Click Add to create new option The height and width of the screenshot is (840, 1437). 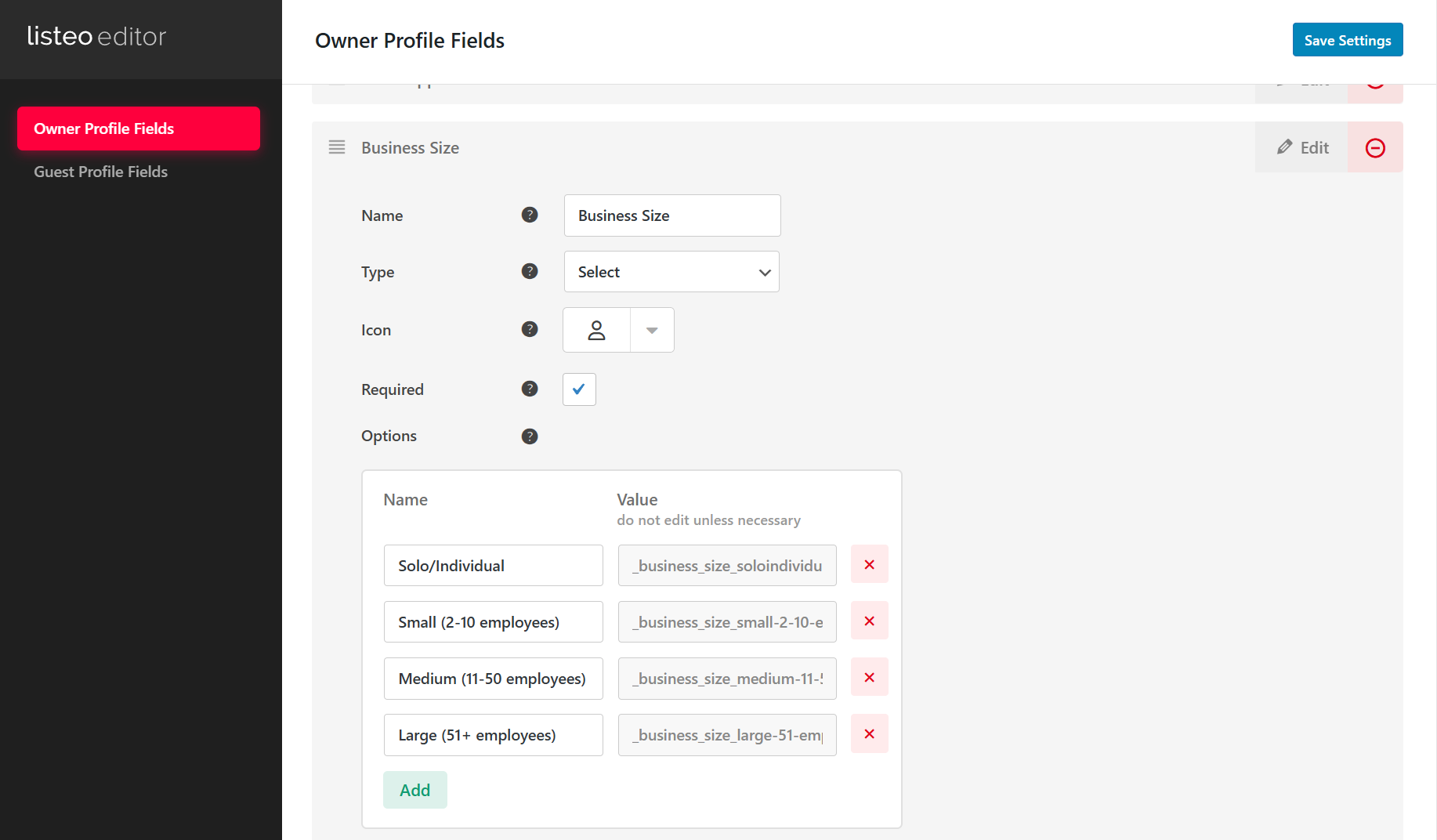coord(414,790)
